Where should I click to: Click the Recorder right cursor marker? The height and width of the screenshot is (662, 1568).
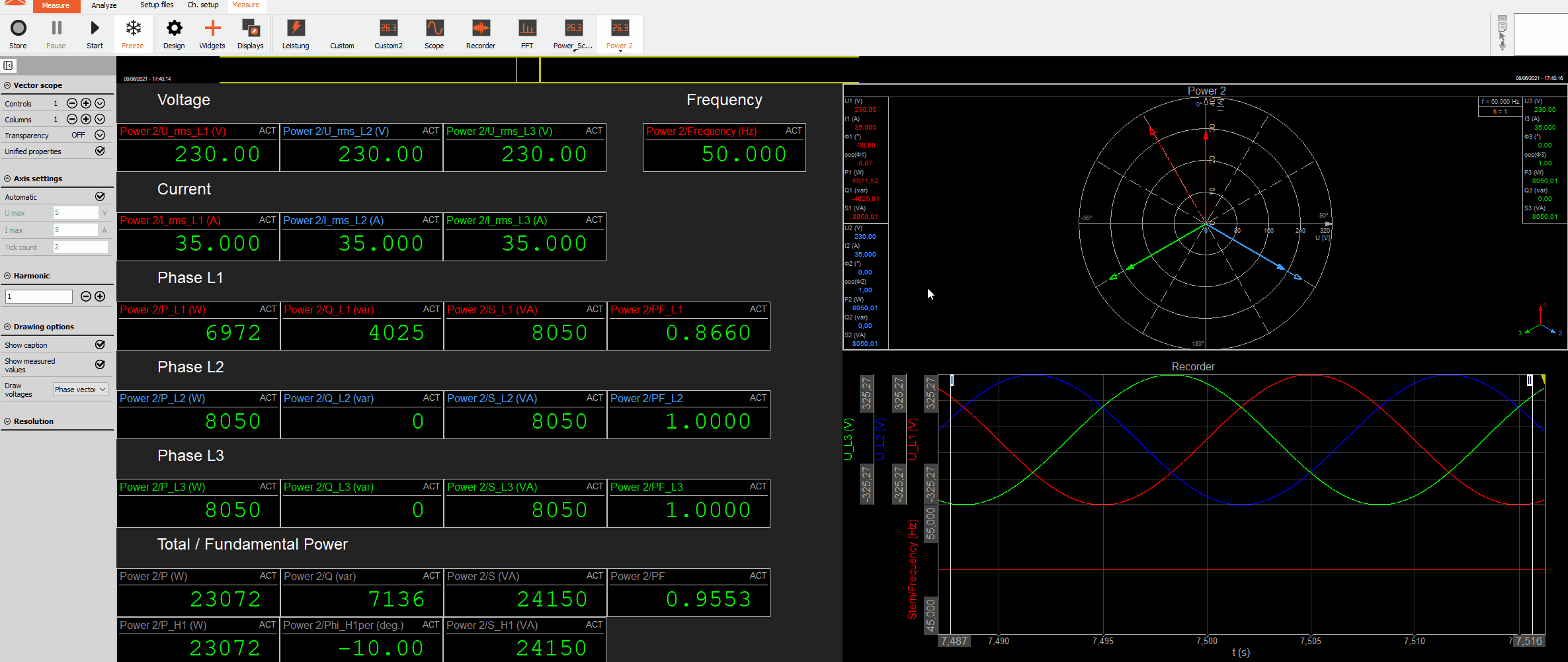pos(1529,380)
